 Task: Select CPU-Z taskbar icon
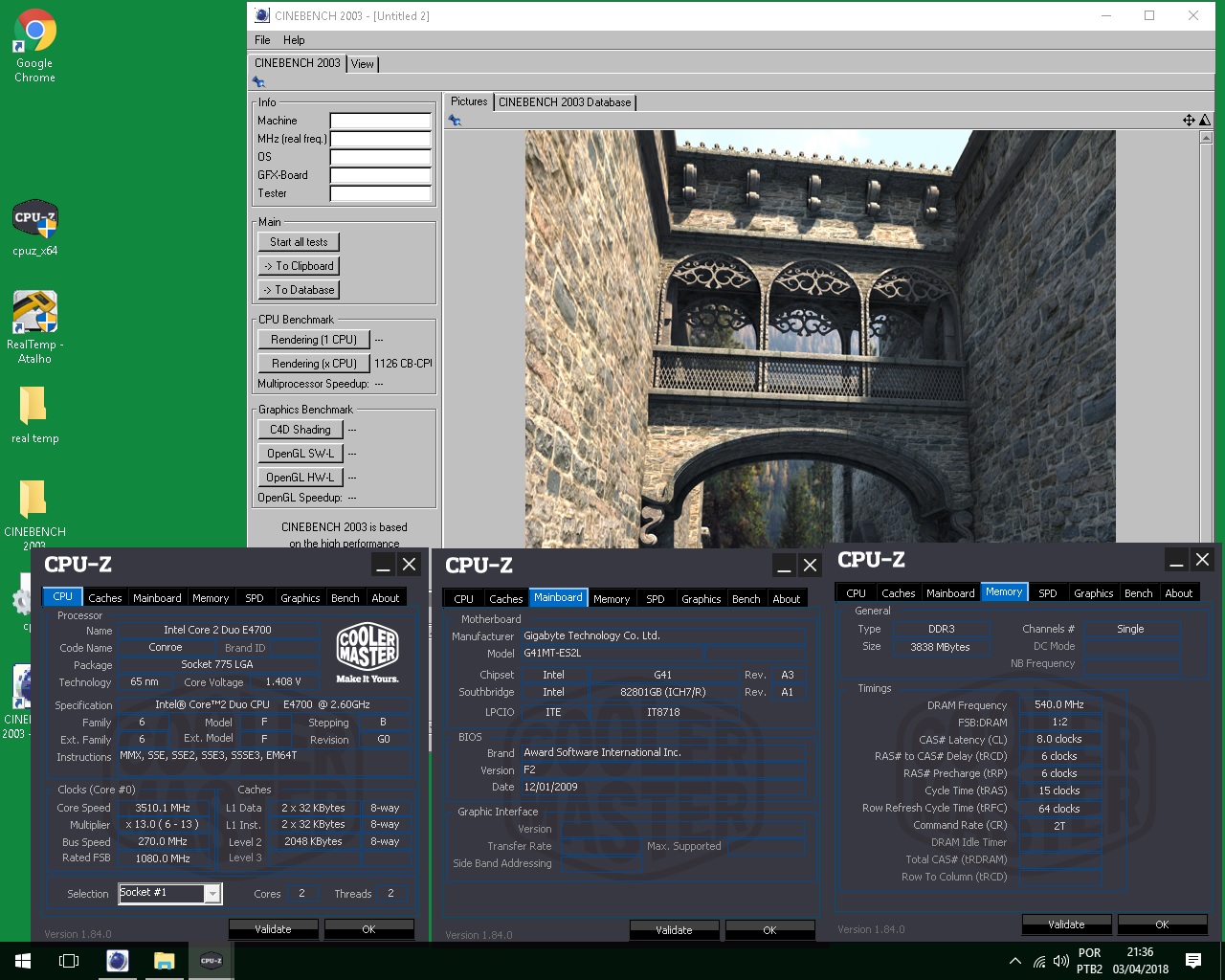click(211, 961)
